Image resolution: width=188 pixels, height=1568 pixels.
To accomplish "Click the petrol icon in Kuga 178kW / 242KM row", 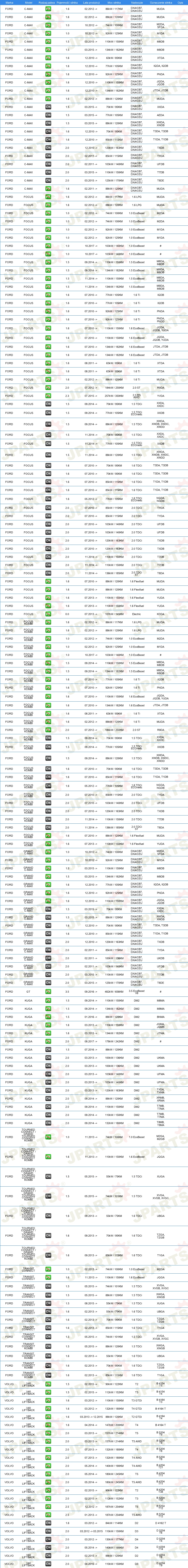I will point(49,1041).
